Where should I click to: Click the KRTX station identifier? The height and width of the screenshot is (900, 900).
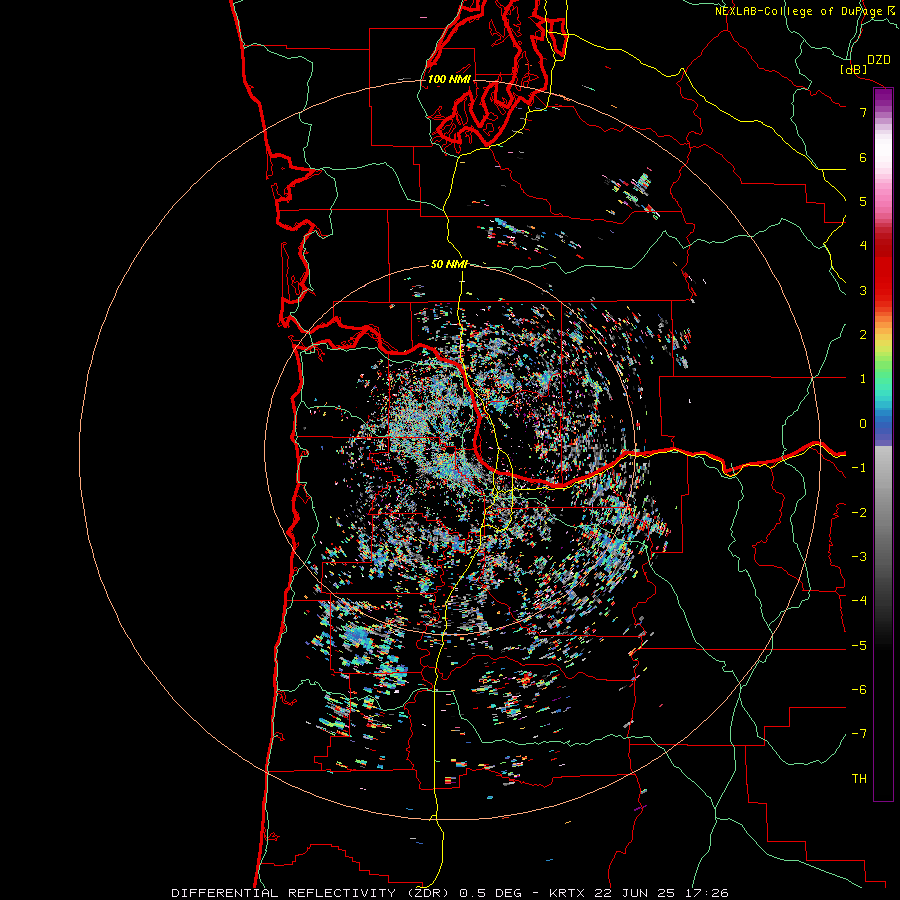[x=566, y=893]
